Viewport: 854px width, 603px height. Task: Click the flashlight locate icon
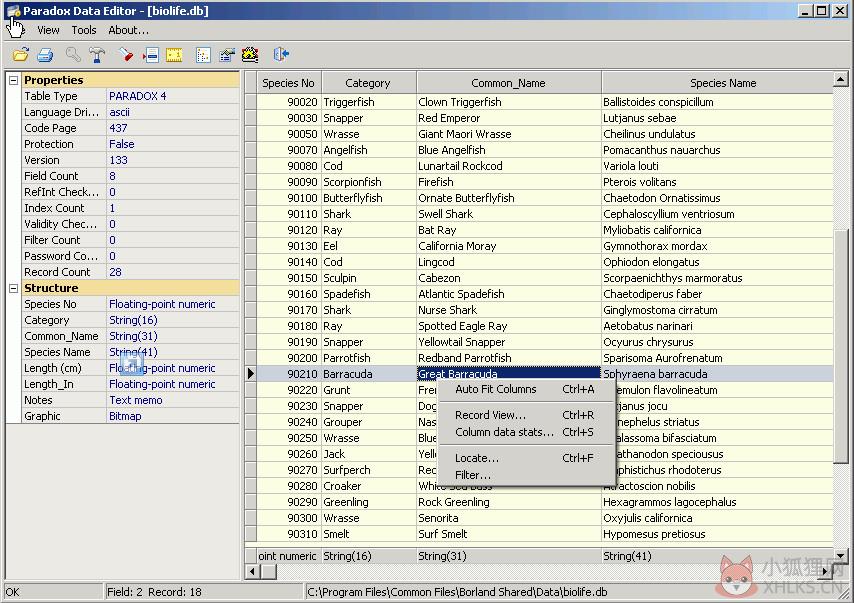[126, 54]
